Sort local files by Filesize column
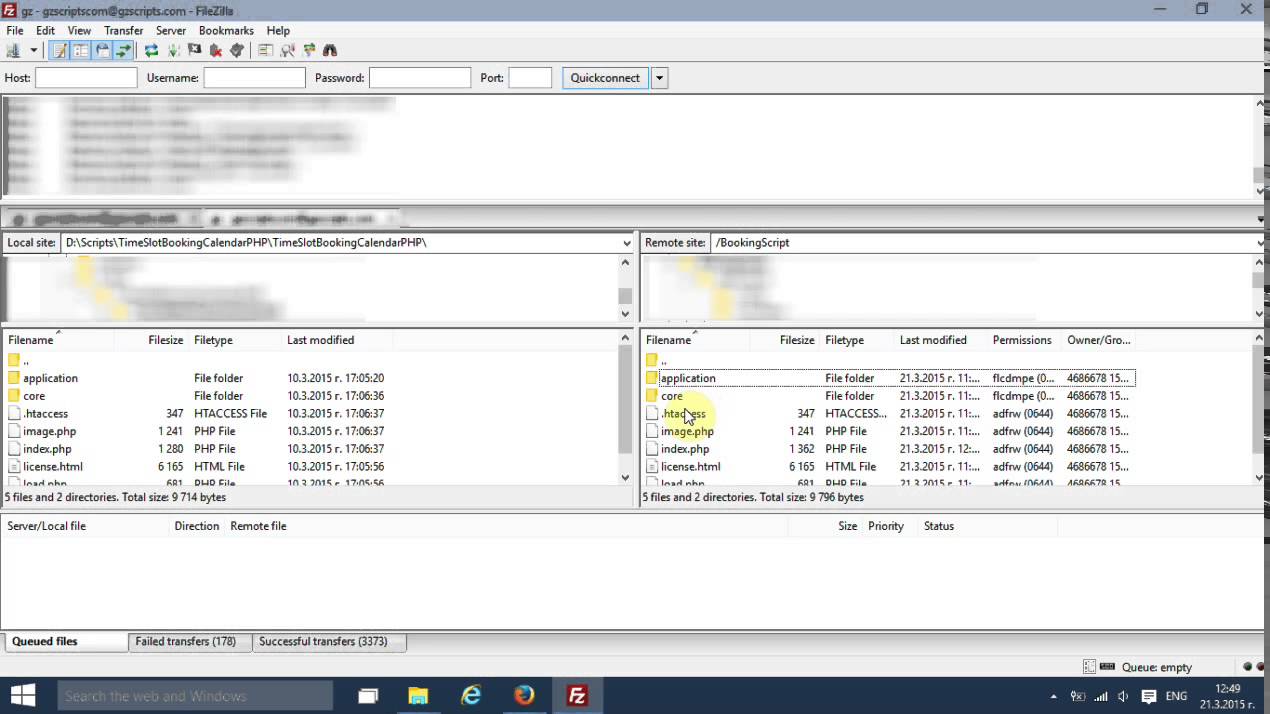Screen dimensions: 1270x714 165,340
